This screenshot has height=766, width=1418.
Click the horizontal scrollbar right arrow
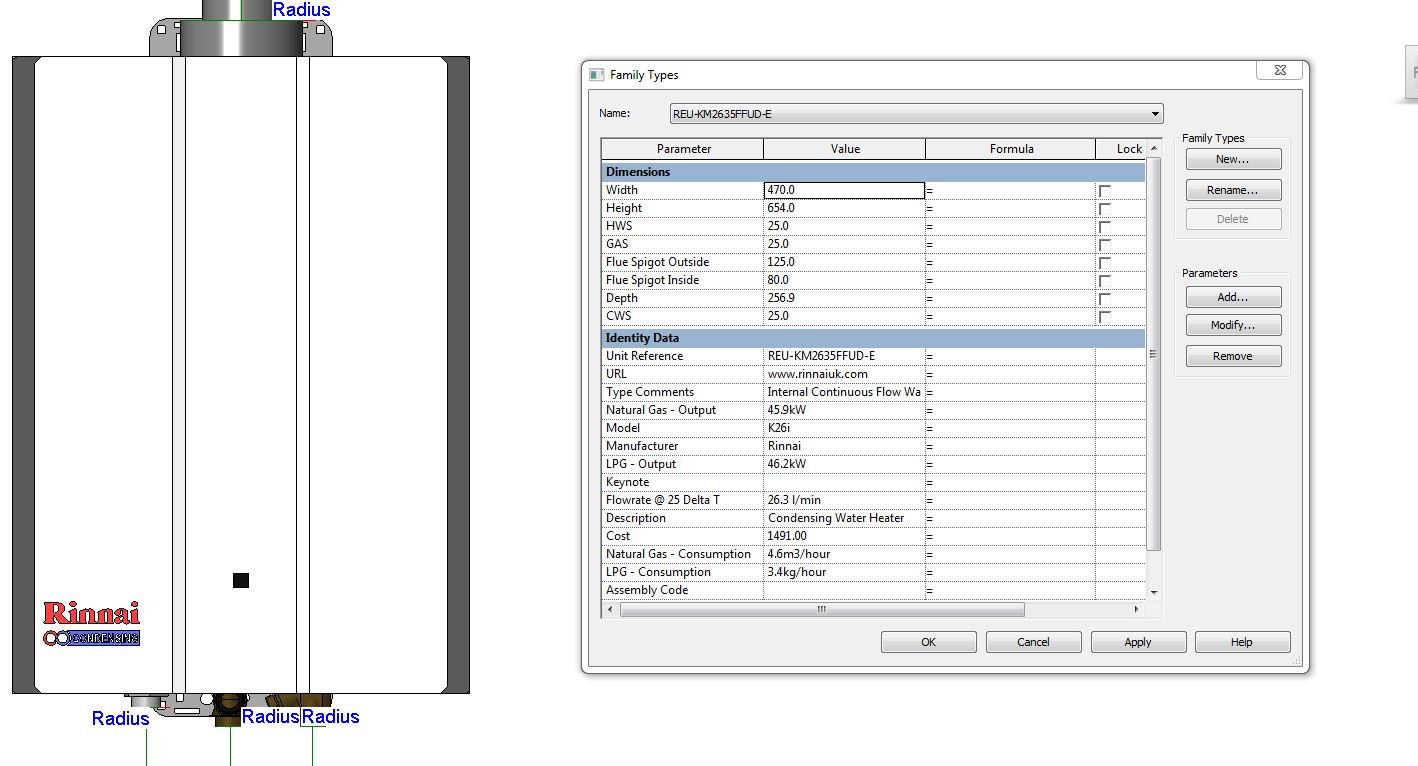coord(1136,609)
